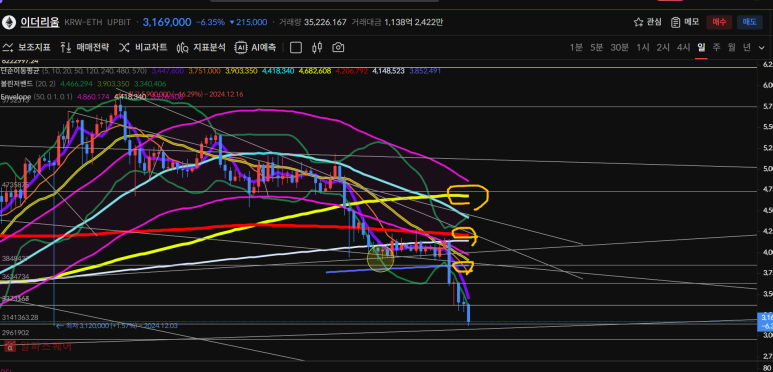The width and height of the screenshot is (773, 372).
Task: Click moving average value 3,751,000
Action: pos(205,71)
